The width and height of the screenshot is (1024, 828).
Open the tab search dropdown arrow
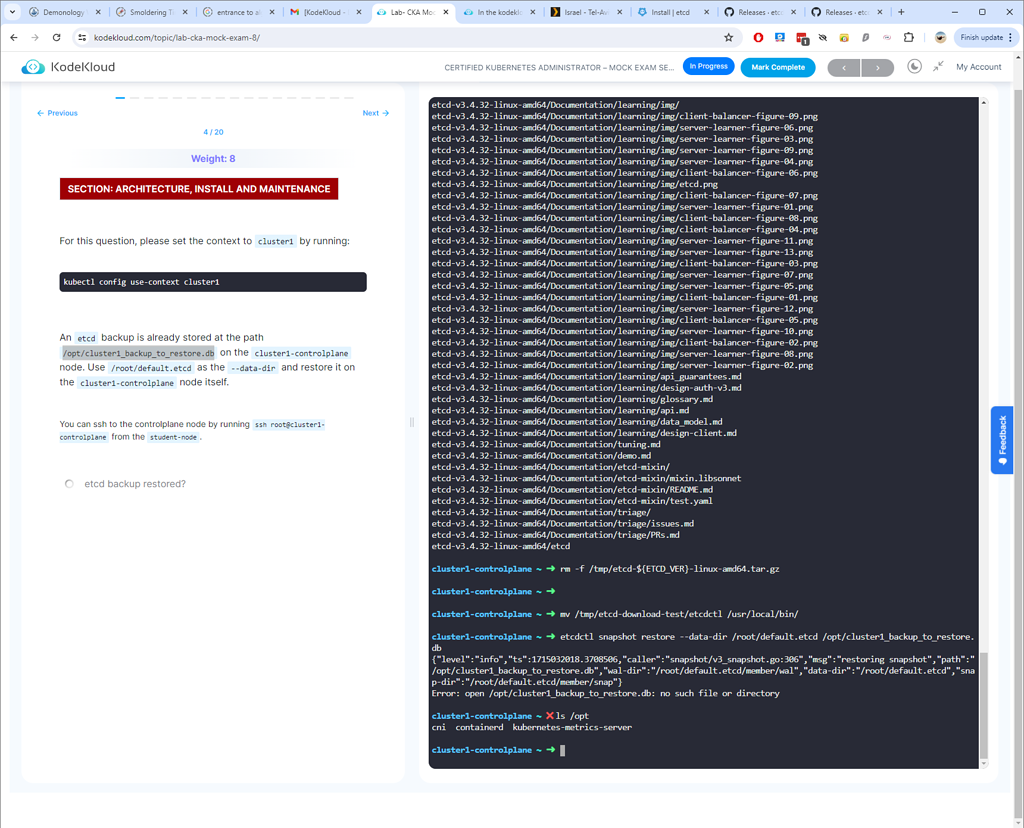point(13,13)
